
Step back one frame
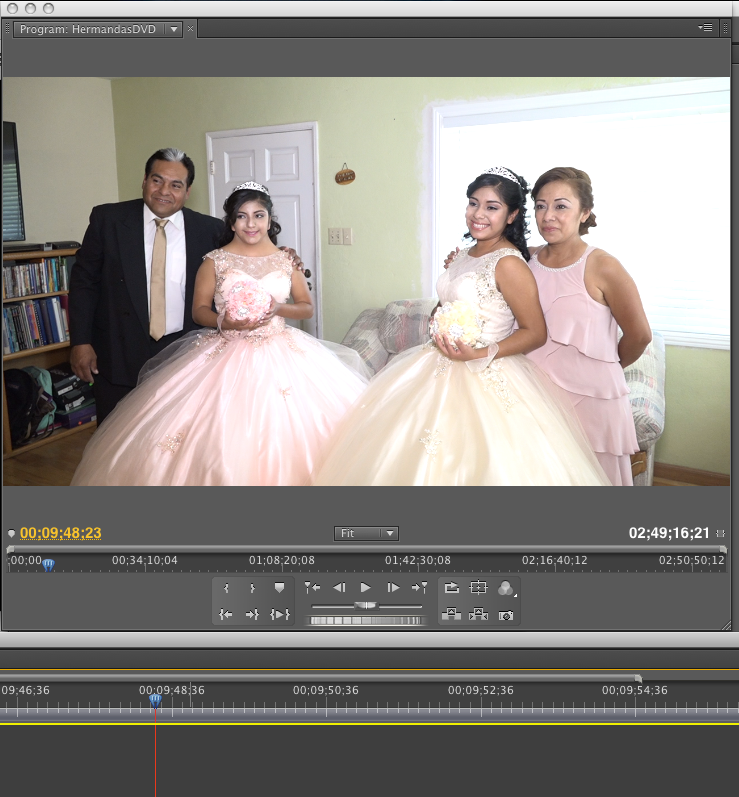[x=339, y=588]
